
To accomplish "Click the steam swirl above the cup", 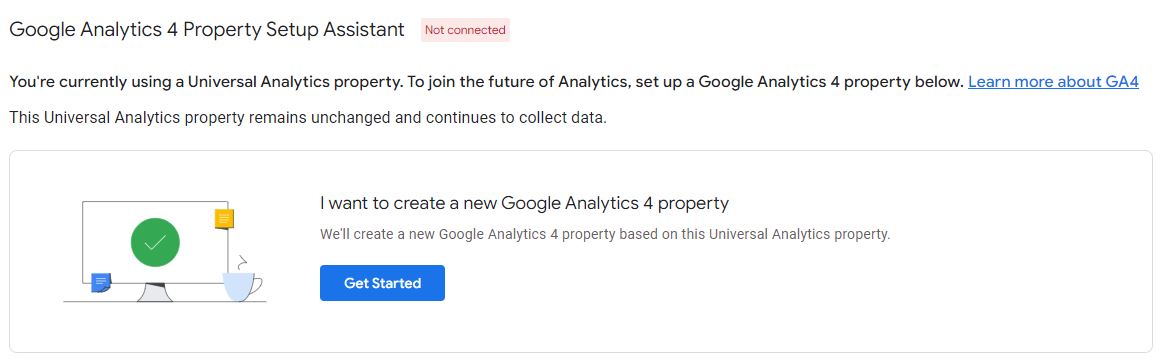I will tap(241, 261).
